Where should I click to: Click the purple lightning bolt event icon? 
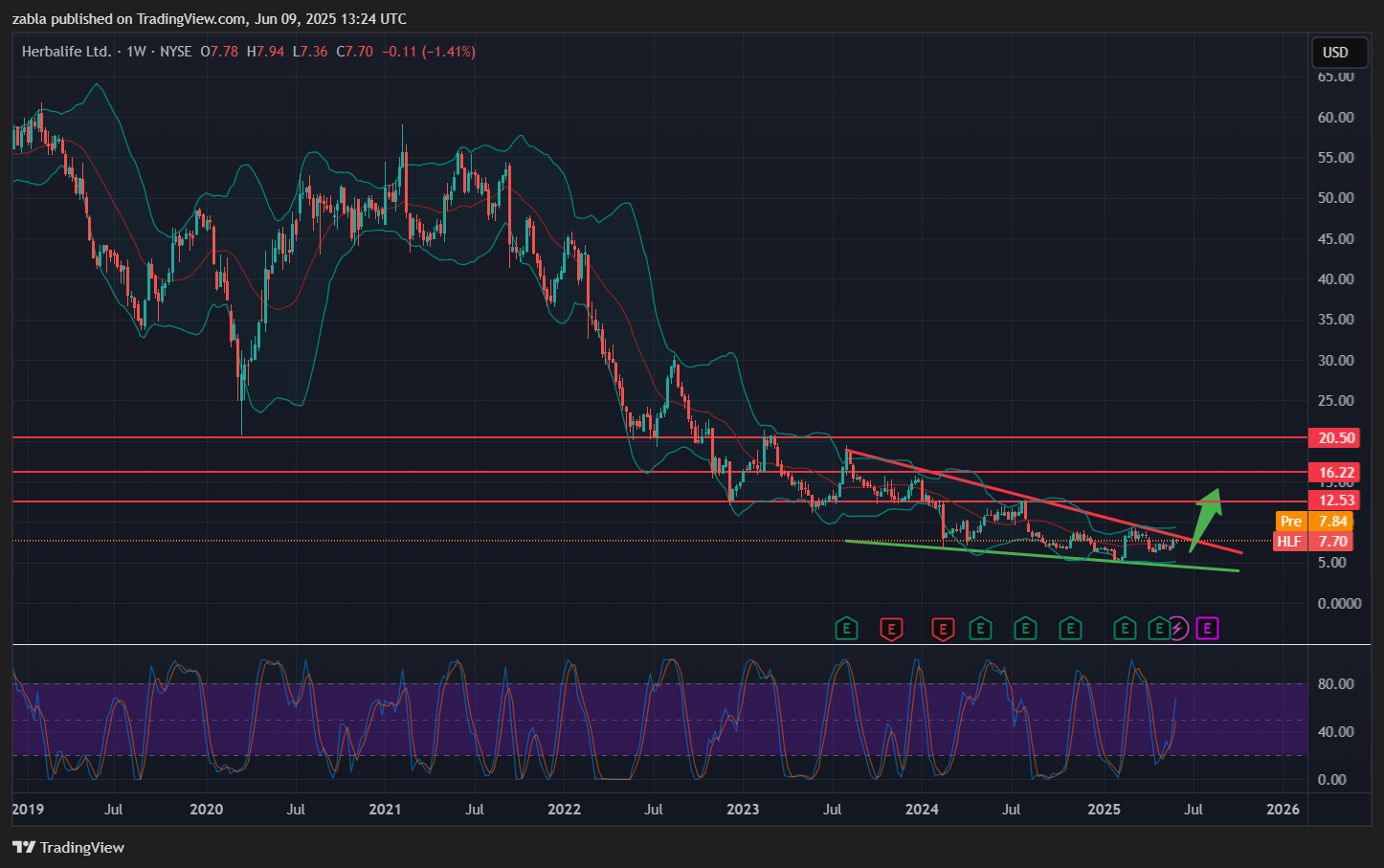[1178, 629]
